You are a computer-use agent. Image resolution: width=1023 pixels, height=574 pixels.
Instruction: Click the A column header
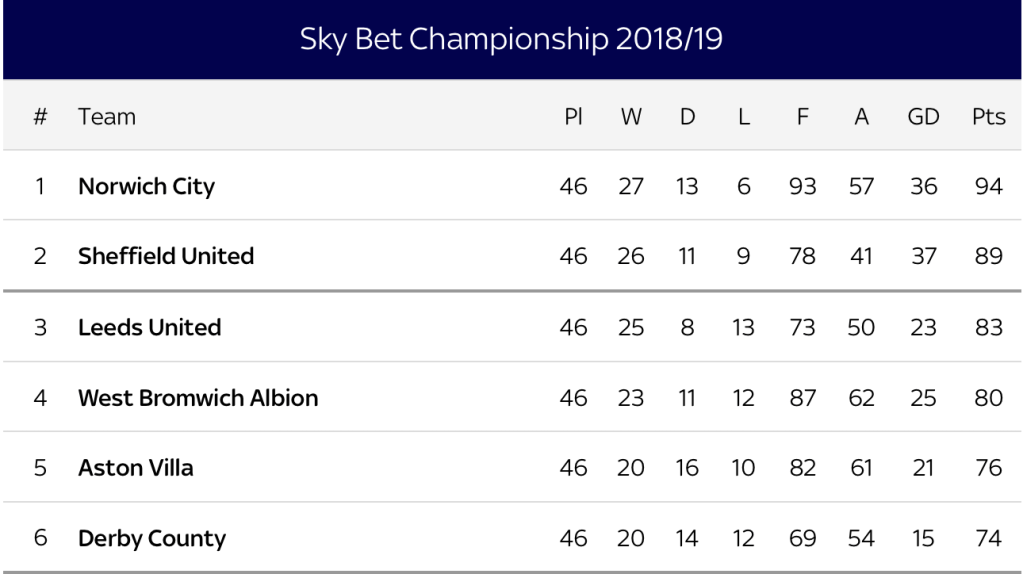(x=861, y=116)
